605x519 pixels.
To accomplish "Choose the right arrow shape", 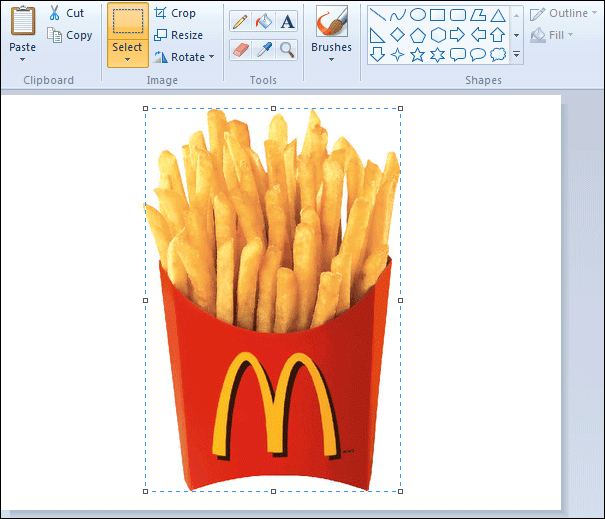I will 457,35.
